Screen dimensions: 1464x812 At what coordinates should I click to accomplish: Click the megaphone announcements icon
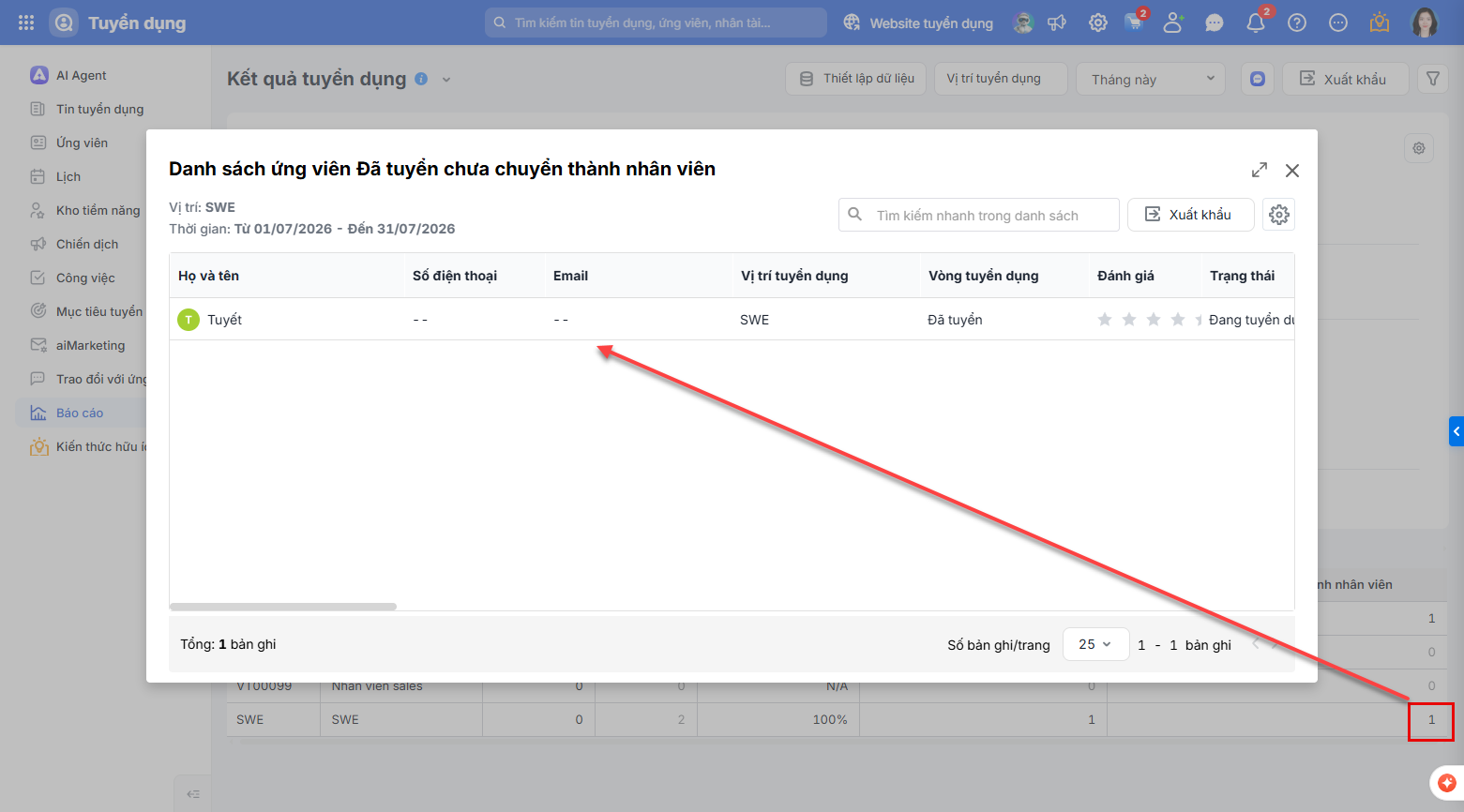click(1057, 23)
